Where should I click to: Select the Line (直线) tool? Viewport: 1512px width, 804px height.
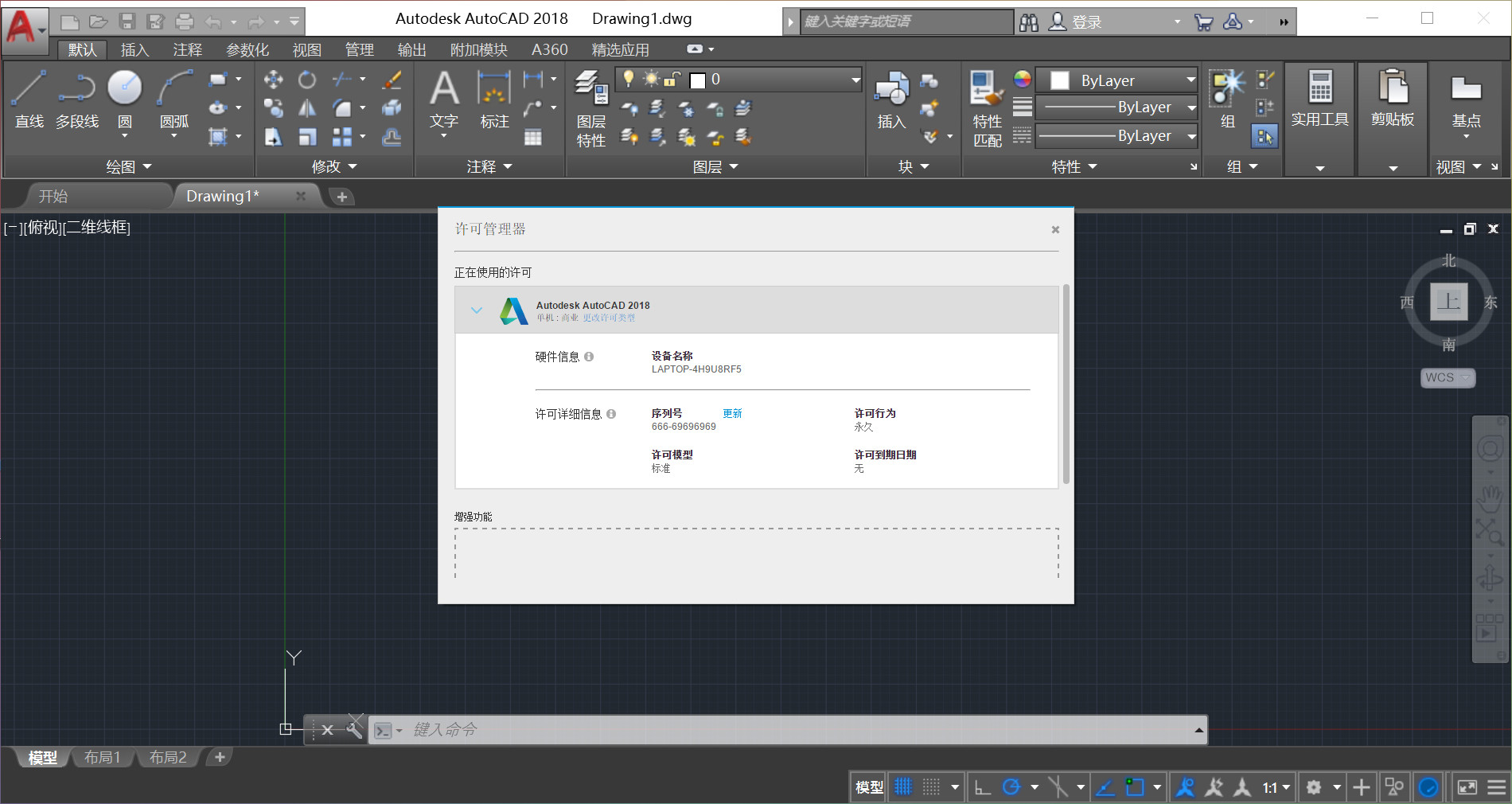click(29, 100)
